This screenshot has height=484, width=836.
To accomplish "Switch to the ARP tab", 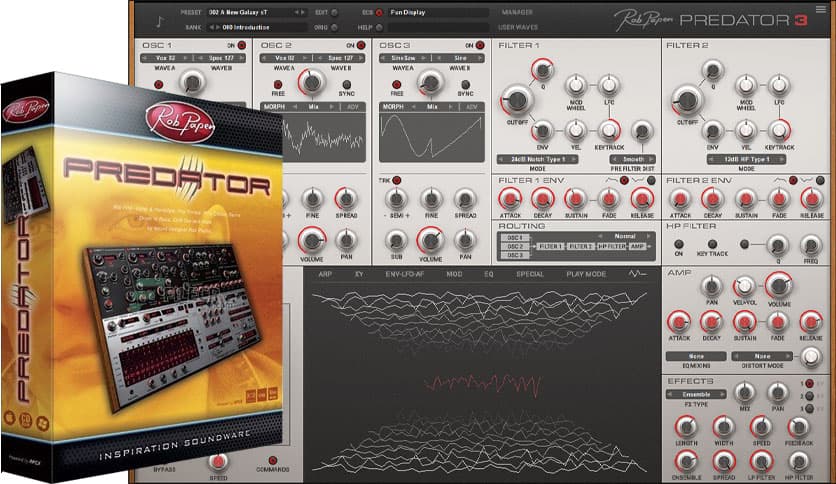I will point(325,274).
